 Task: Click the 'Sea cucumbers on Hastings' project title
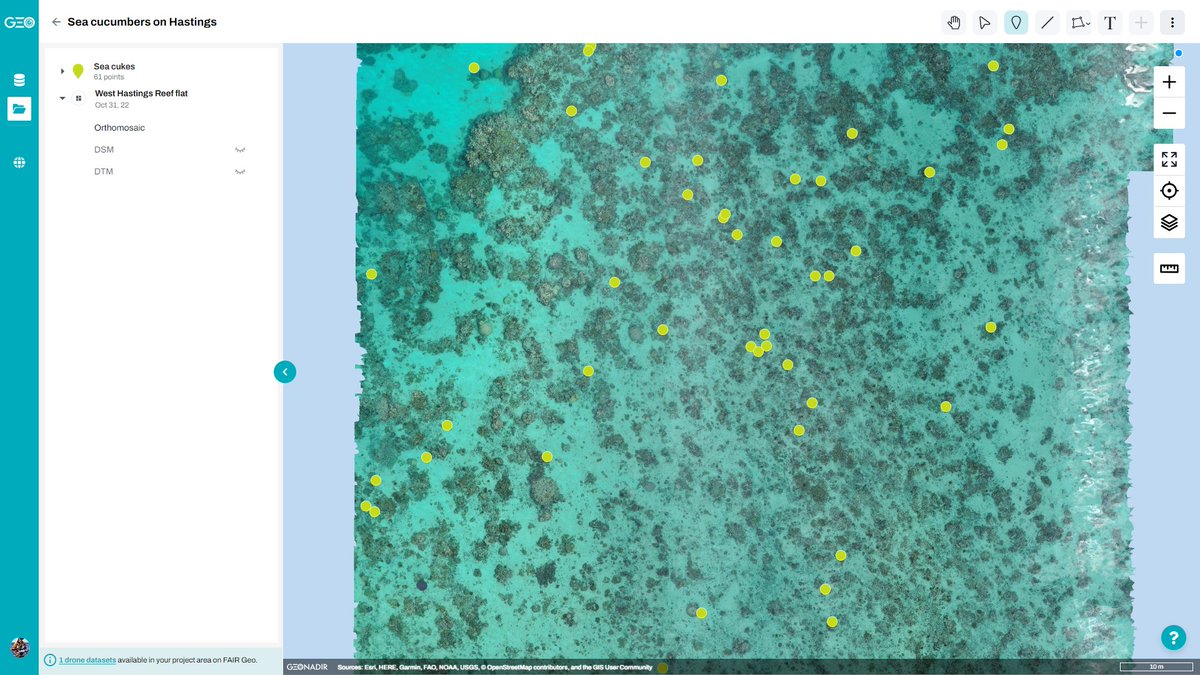pyautogui.click(x=142, y=22)
